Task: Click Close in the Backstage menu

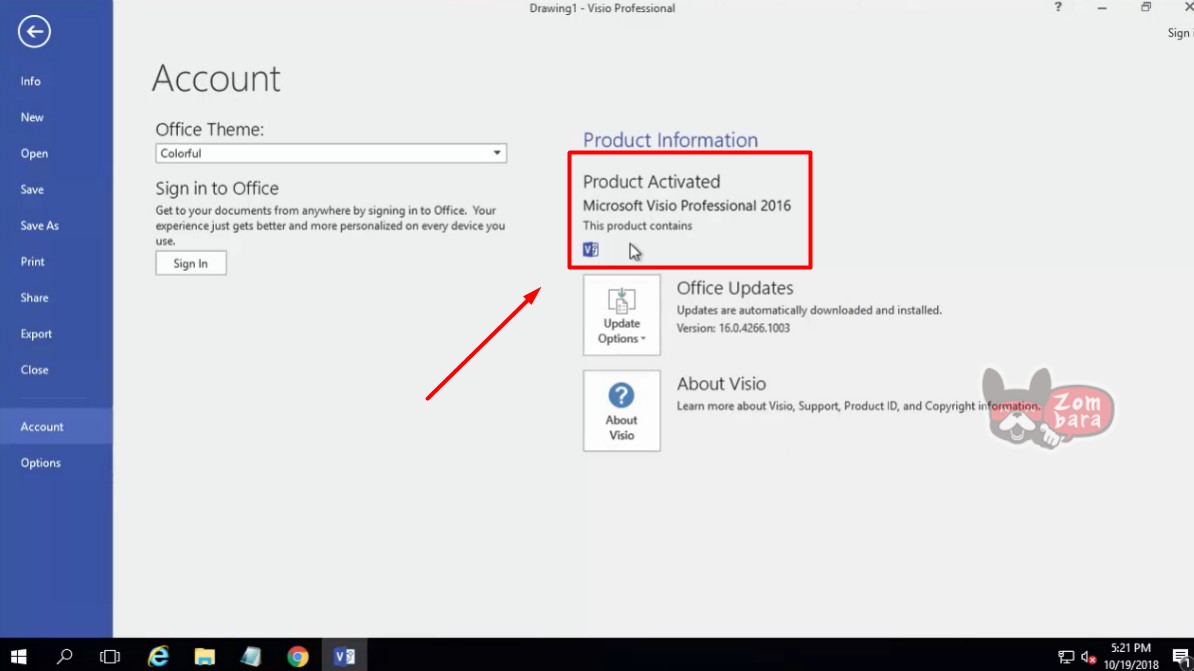Action: pyautogui.click(x=34, y=369)
